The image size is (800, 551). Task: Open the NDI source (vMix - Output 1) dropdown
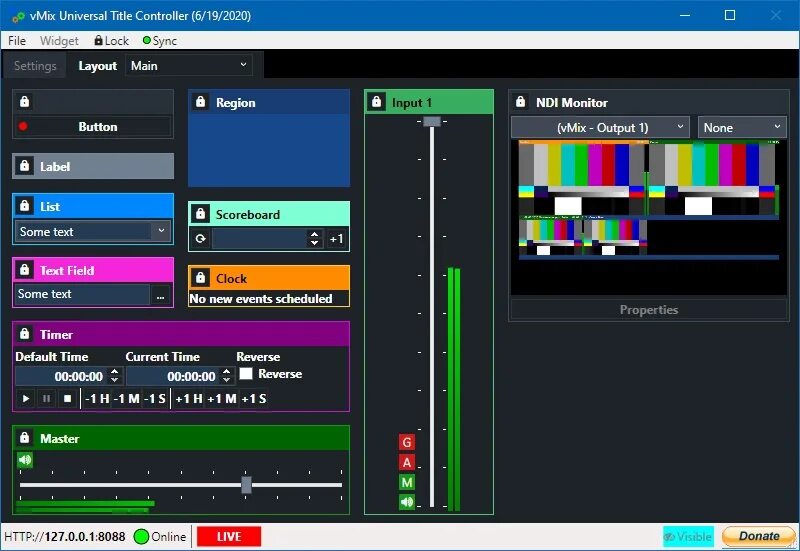pos(601,128)
